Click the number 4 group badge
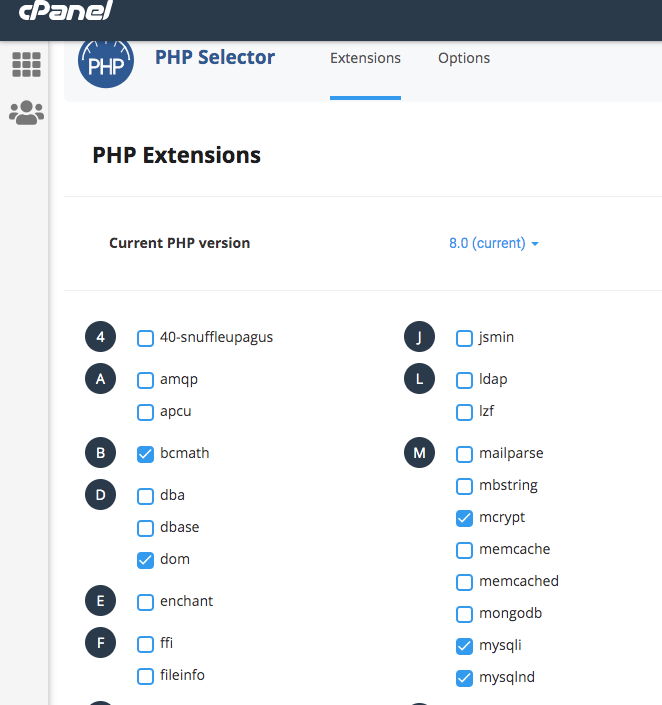The image size is (662, 705). [100, 337]
